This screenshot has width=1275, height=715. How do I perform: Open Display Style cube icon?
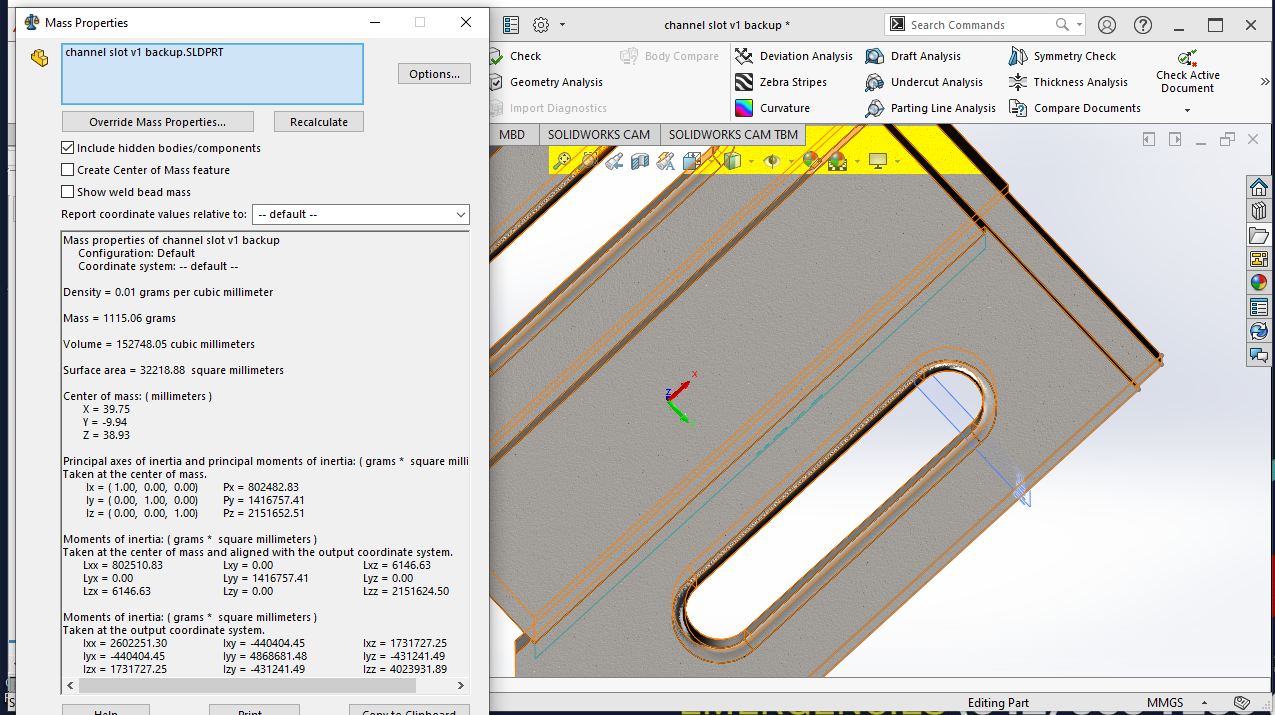(731, 160)
